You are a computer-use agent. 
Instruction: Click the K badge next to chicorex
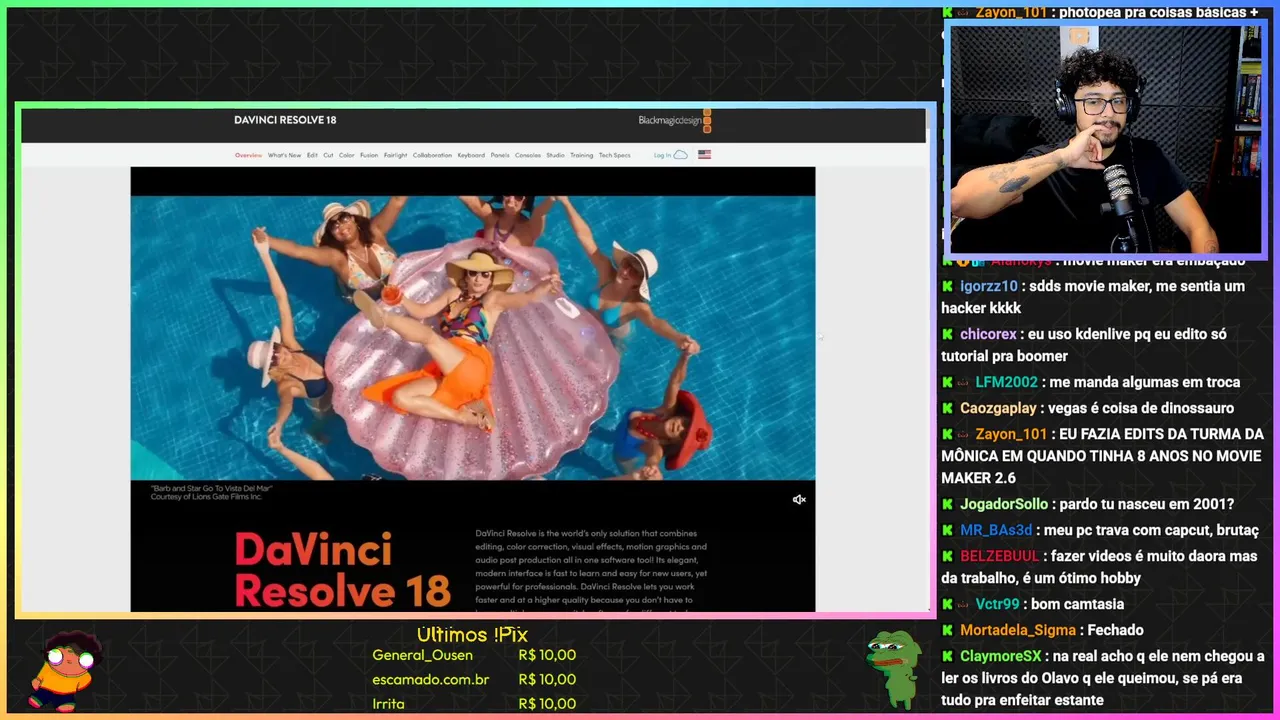pos(947,334)
